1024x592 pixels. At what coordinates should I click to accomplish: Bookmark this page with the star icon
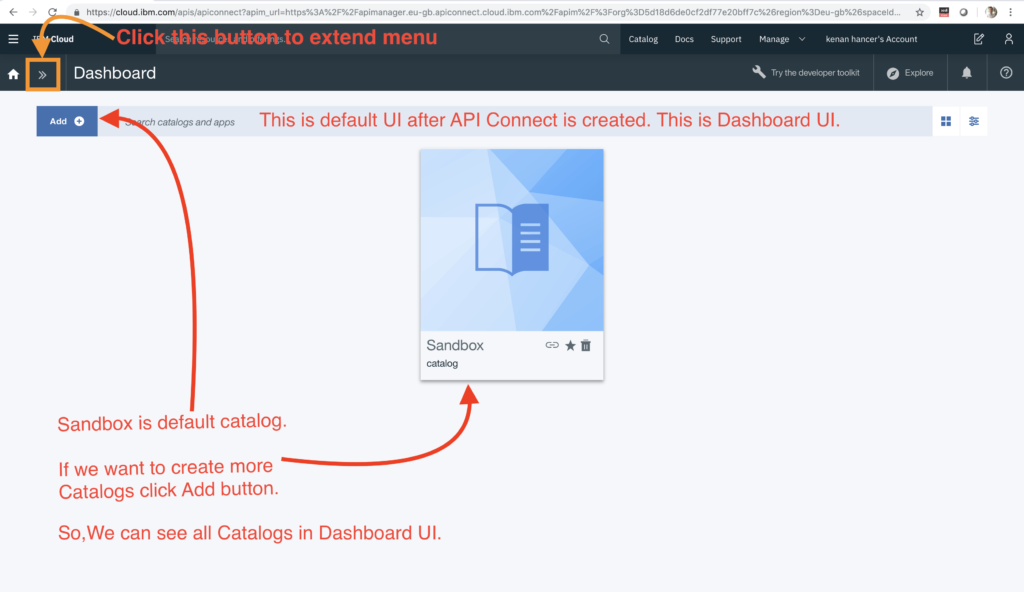click(920, 12)
